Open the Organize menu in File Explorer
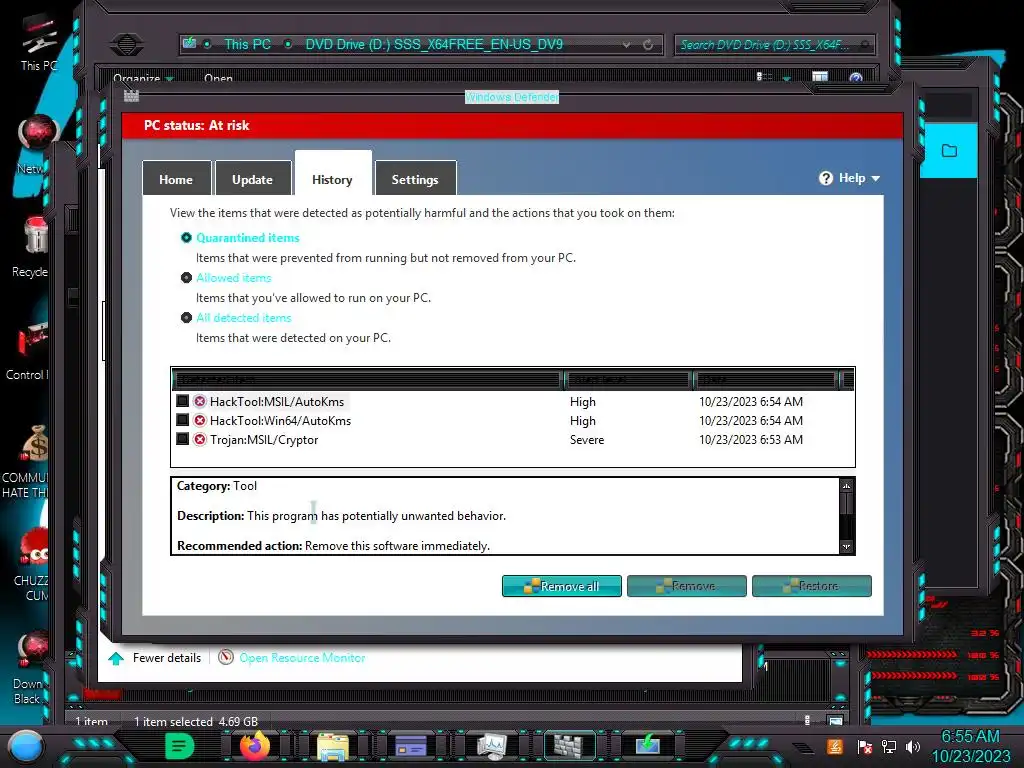This screenshot has height=768, width=1024. [x=143, y=78]
